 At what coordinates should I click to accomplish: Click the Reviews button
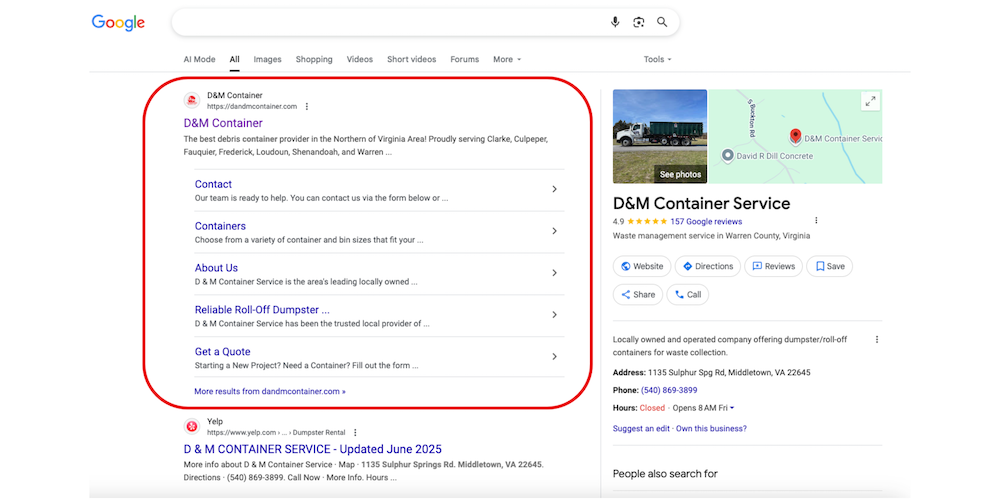point(774,267)
